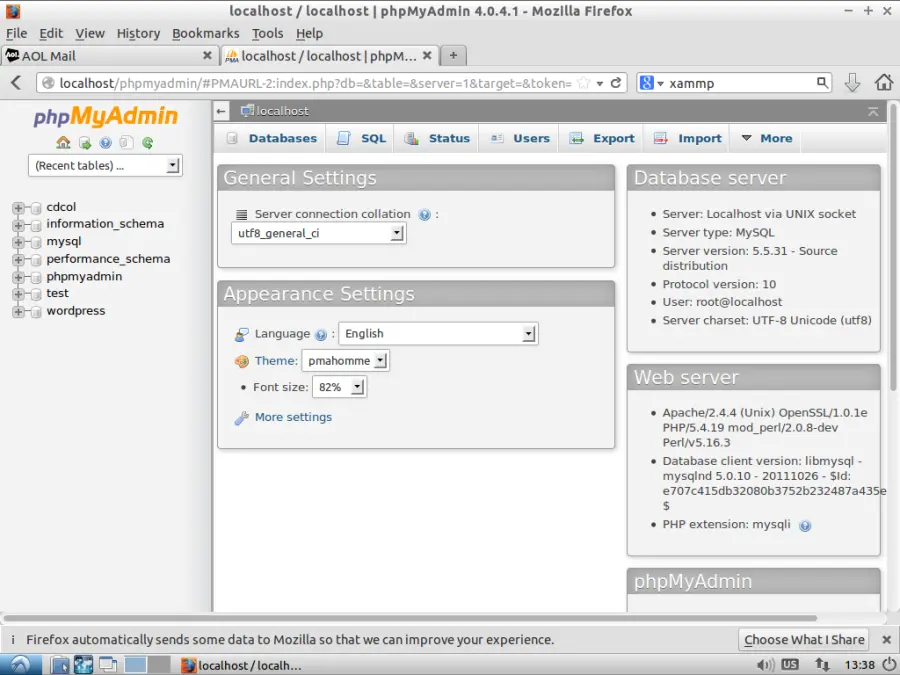
Task: Click help icon beside Server connection collation
Action: [x=425, y=215]
